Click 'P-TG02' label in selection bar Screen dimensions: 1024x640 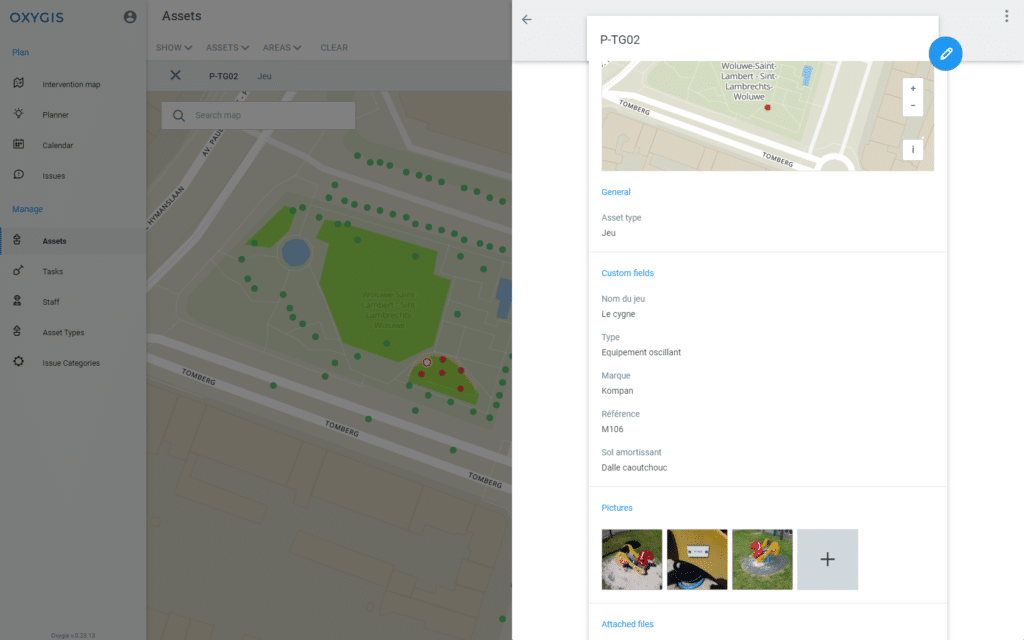click(x=223, y=76)
